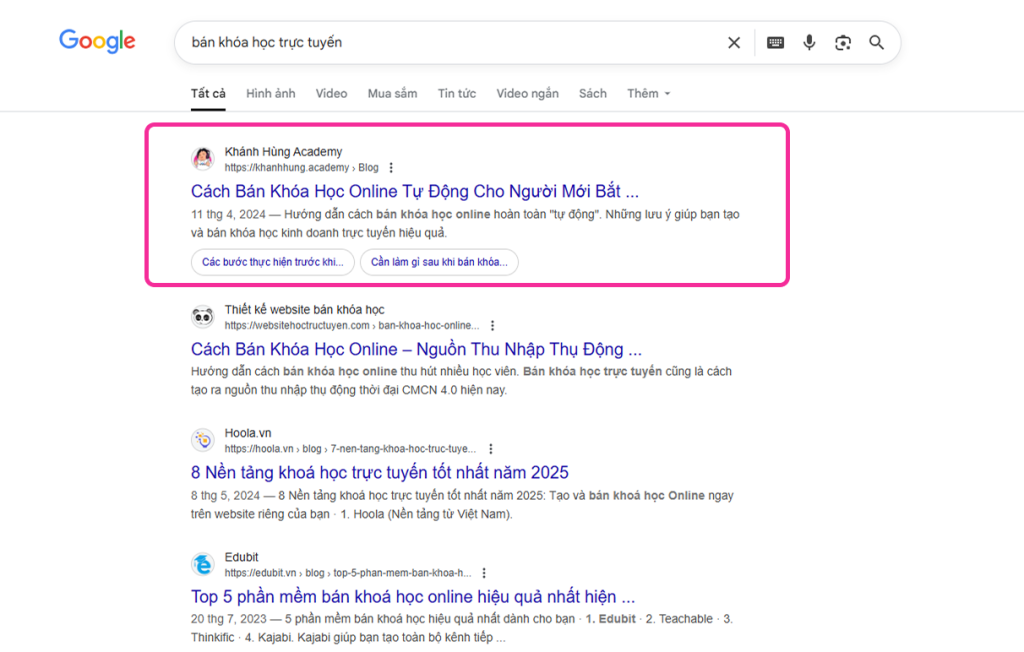
Task: Open Top 5 phần mềm bán khoá học link
Action: (413, 596)
